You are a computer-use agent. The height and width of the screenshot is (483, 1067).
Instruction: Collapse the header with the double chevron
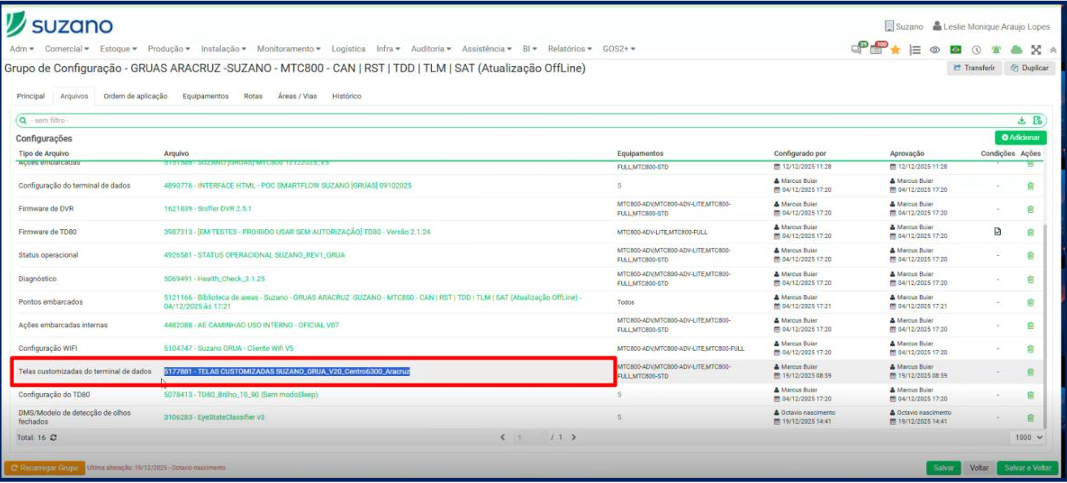pos(1052,49)
